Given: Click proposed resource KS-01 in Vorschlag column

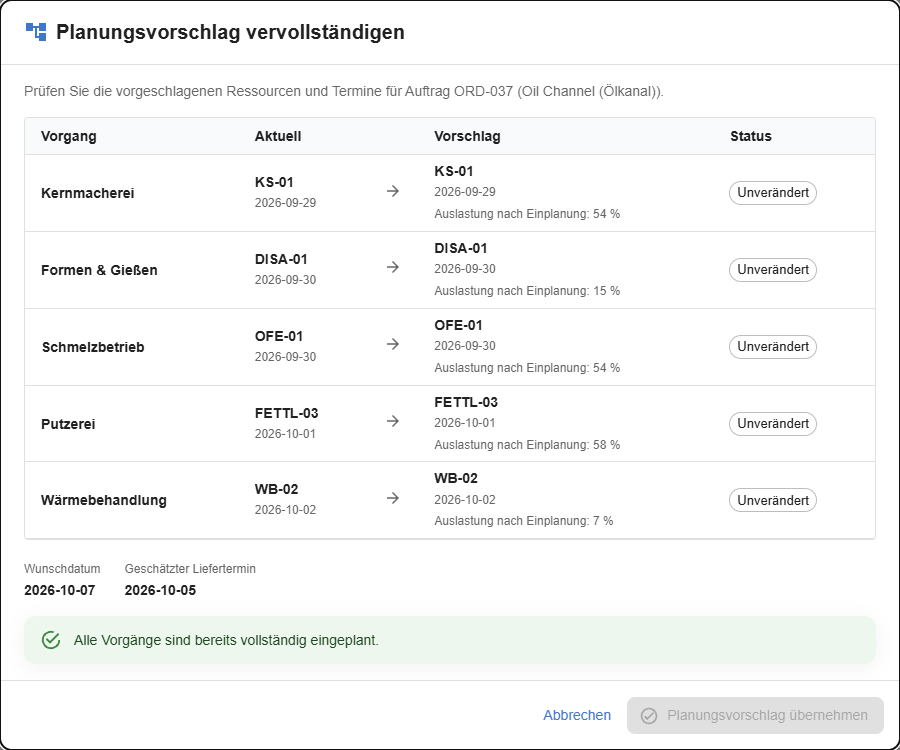Looking at the screenshot, I should click(453, 171).
